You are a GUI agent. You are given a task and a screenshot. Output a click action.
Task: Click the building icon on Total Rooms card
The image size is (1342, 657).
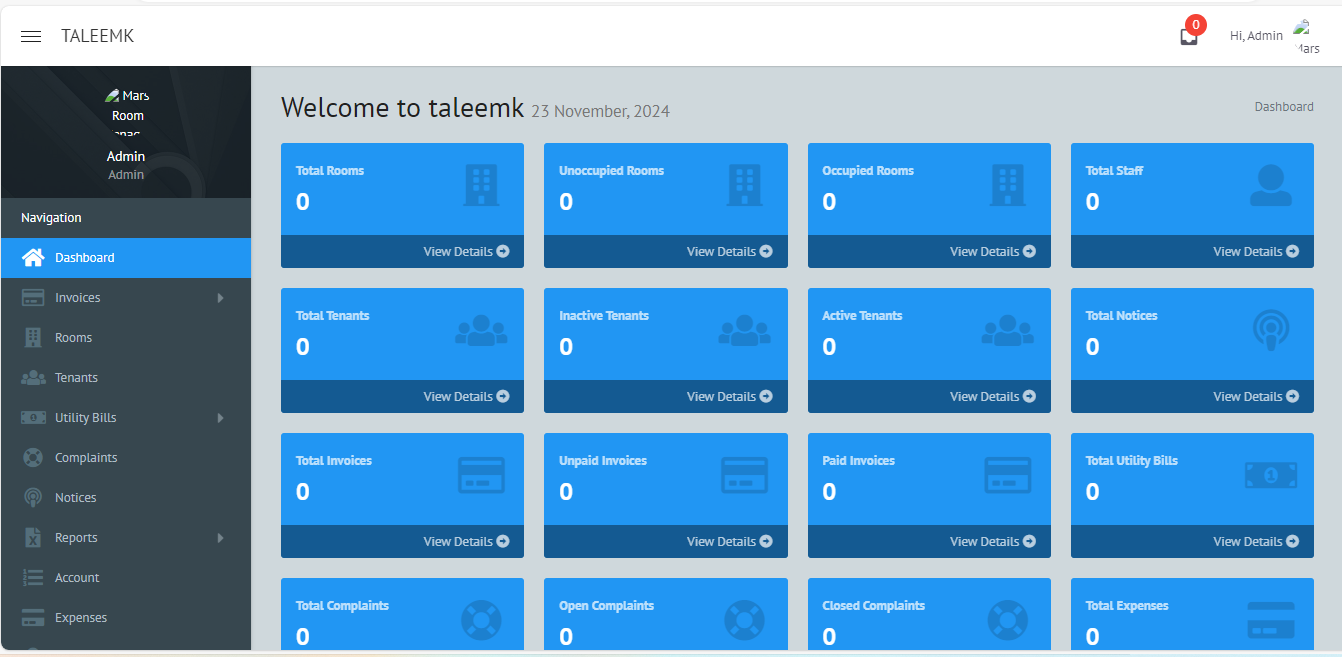point(481,186)
